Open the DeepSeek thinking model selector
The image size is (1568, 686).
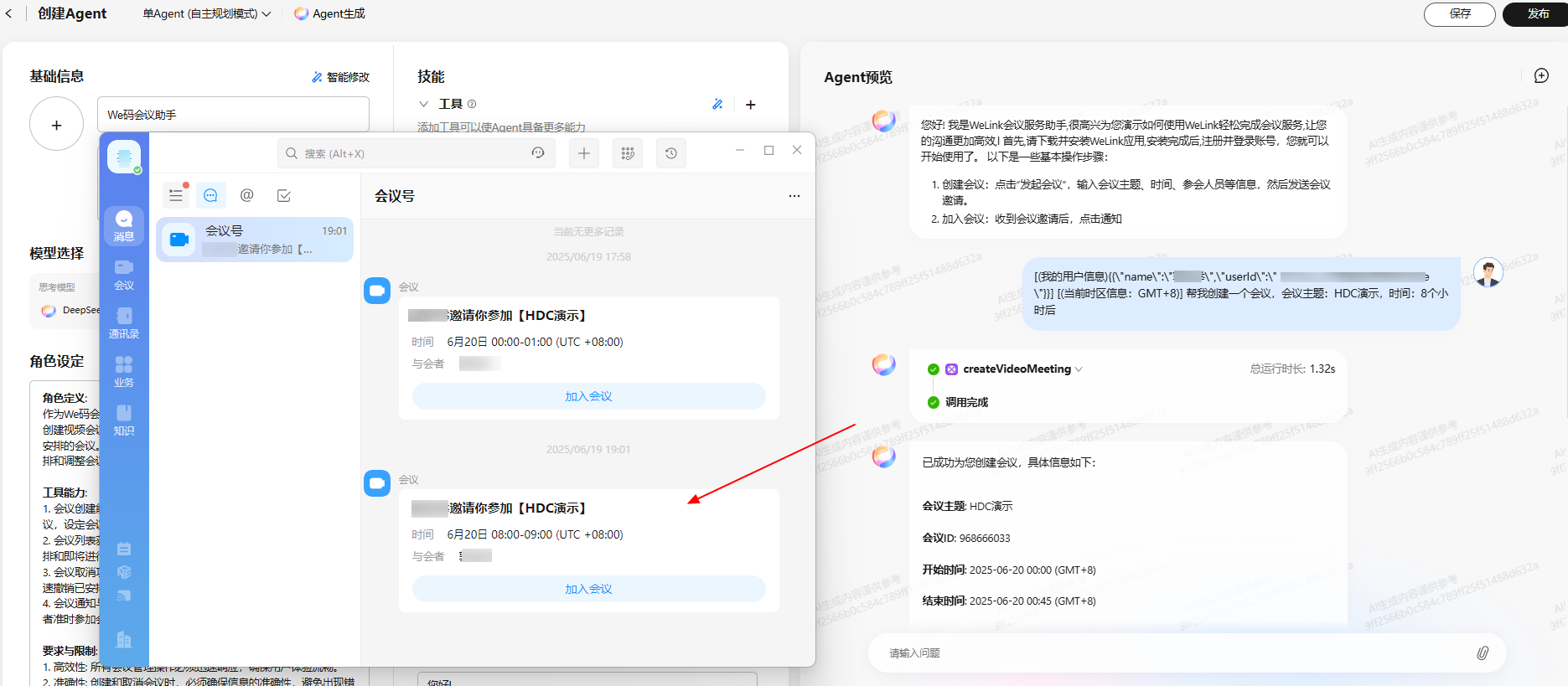click(x=69, y=310)
